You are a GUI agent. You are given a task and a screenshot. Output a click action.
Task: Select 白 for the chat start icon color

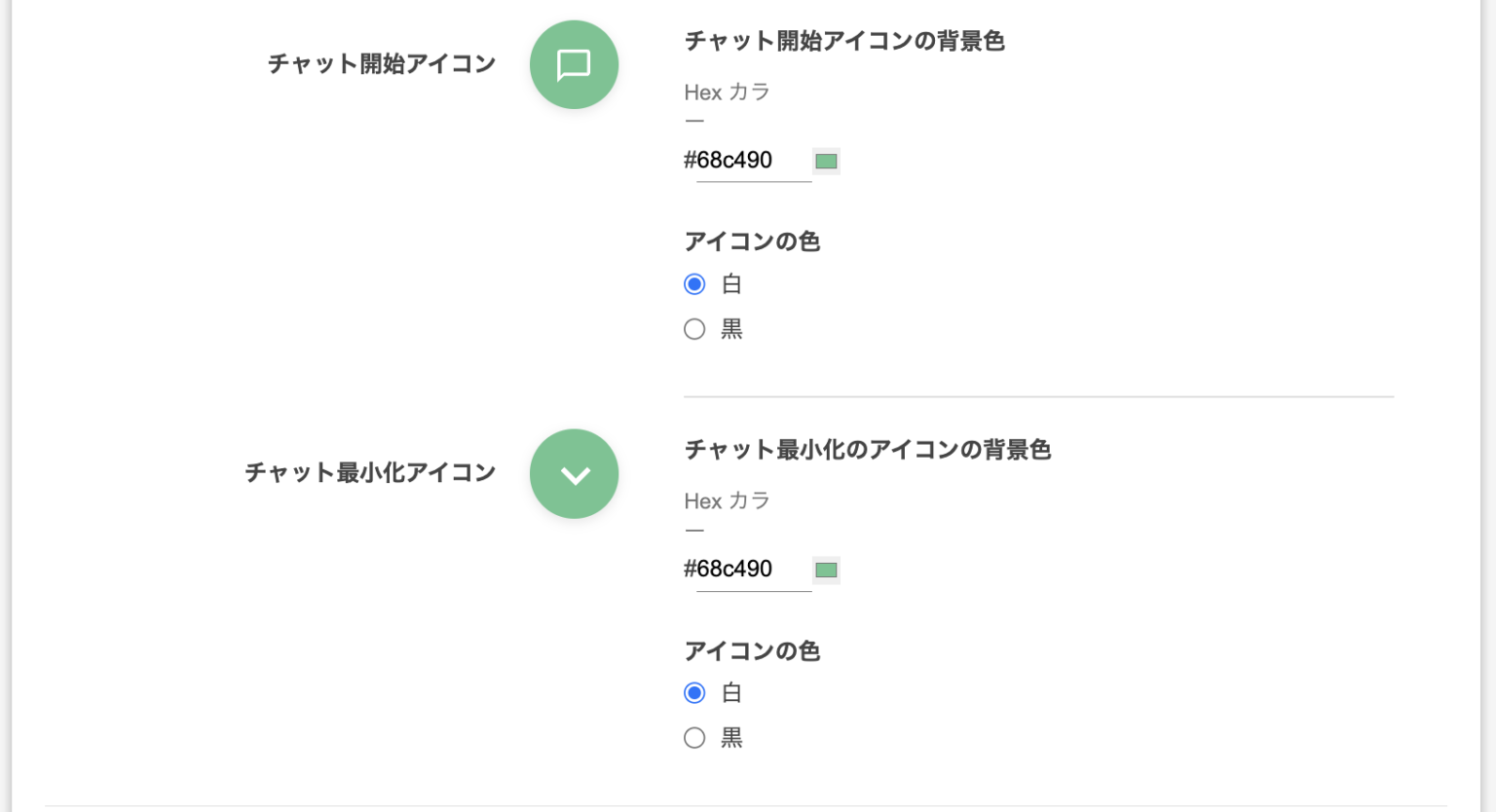694,283
